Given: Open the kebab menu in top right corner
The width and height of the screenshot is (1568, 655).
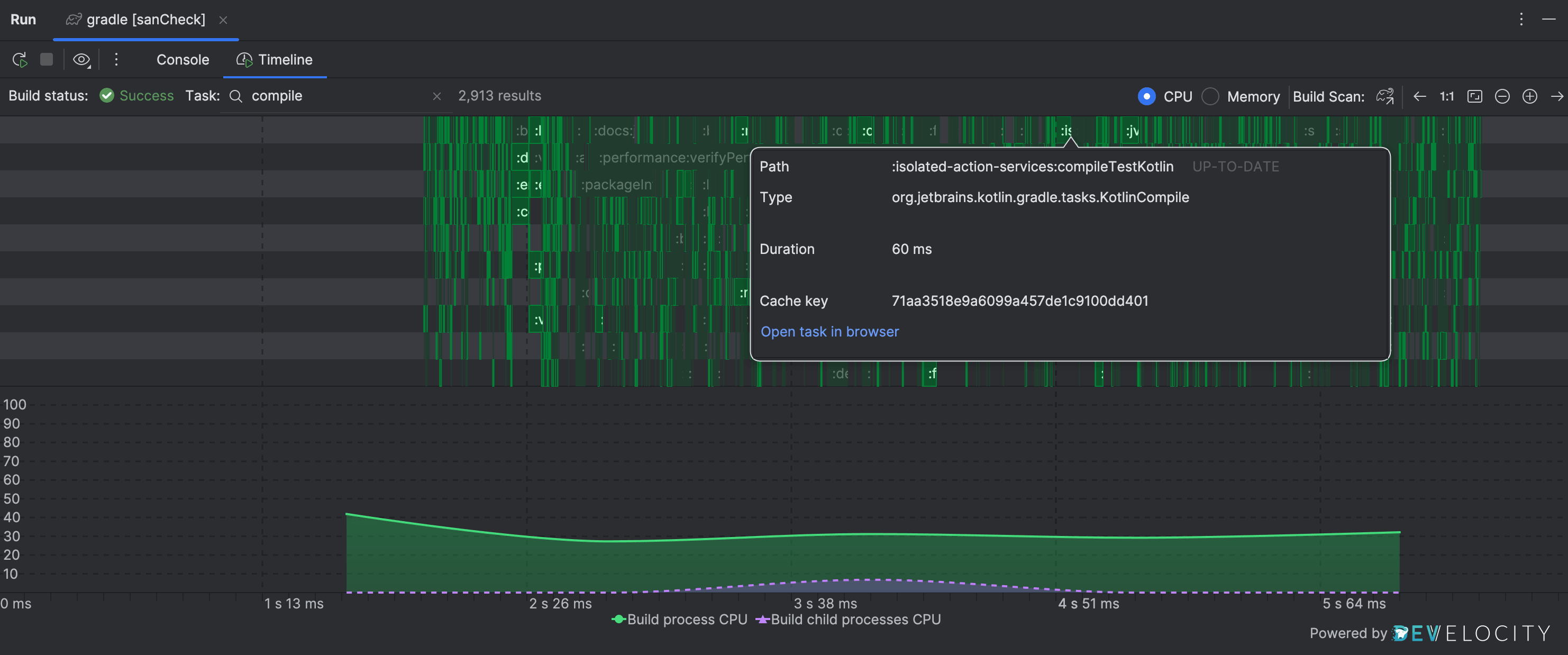Looking at the screenshot, I should [1521, 19].
